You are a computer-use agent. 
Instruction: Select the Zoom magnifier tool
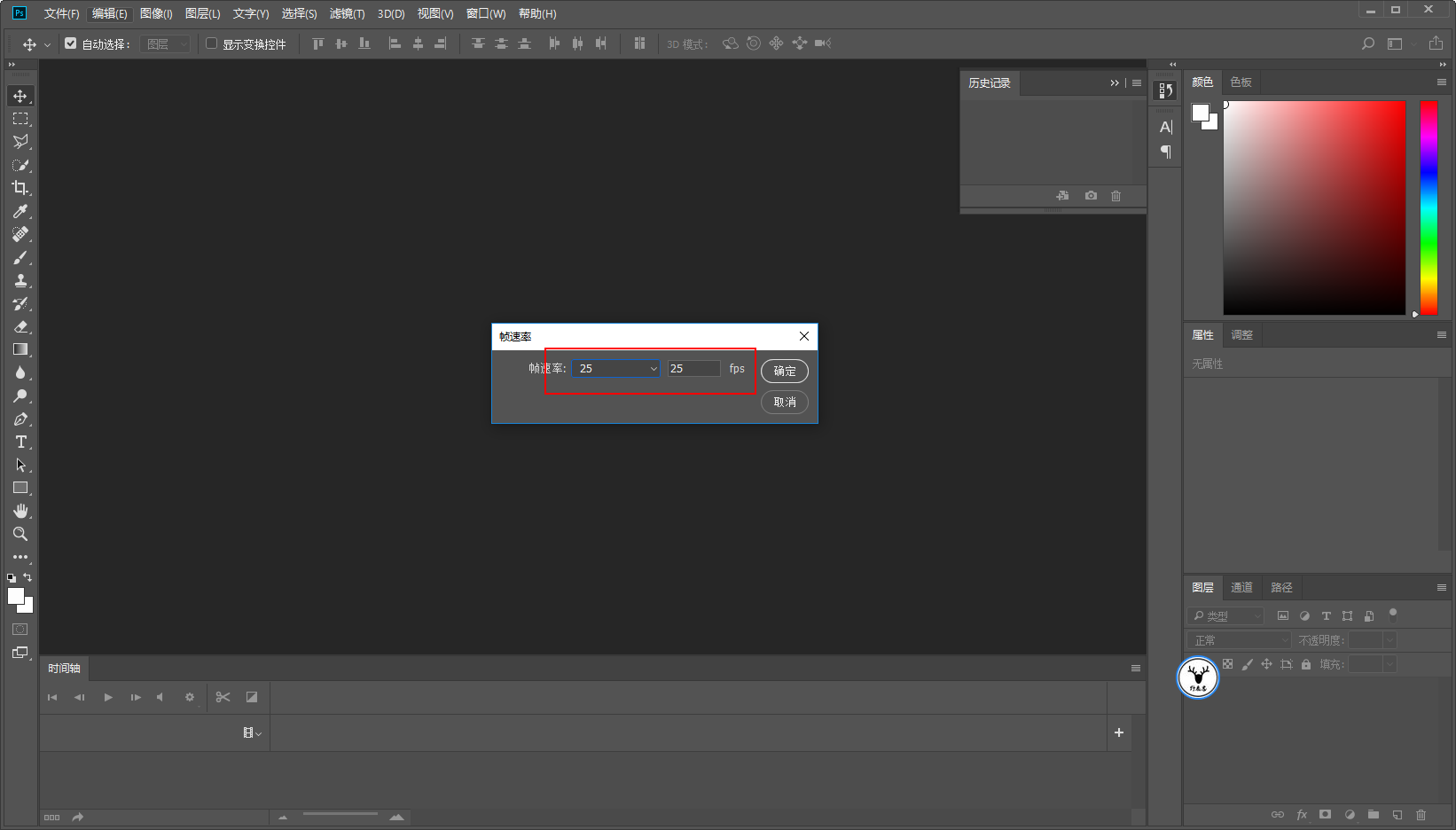coord(20,534)
